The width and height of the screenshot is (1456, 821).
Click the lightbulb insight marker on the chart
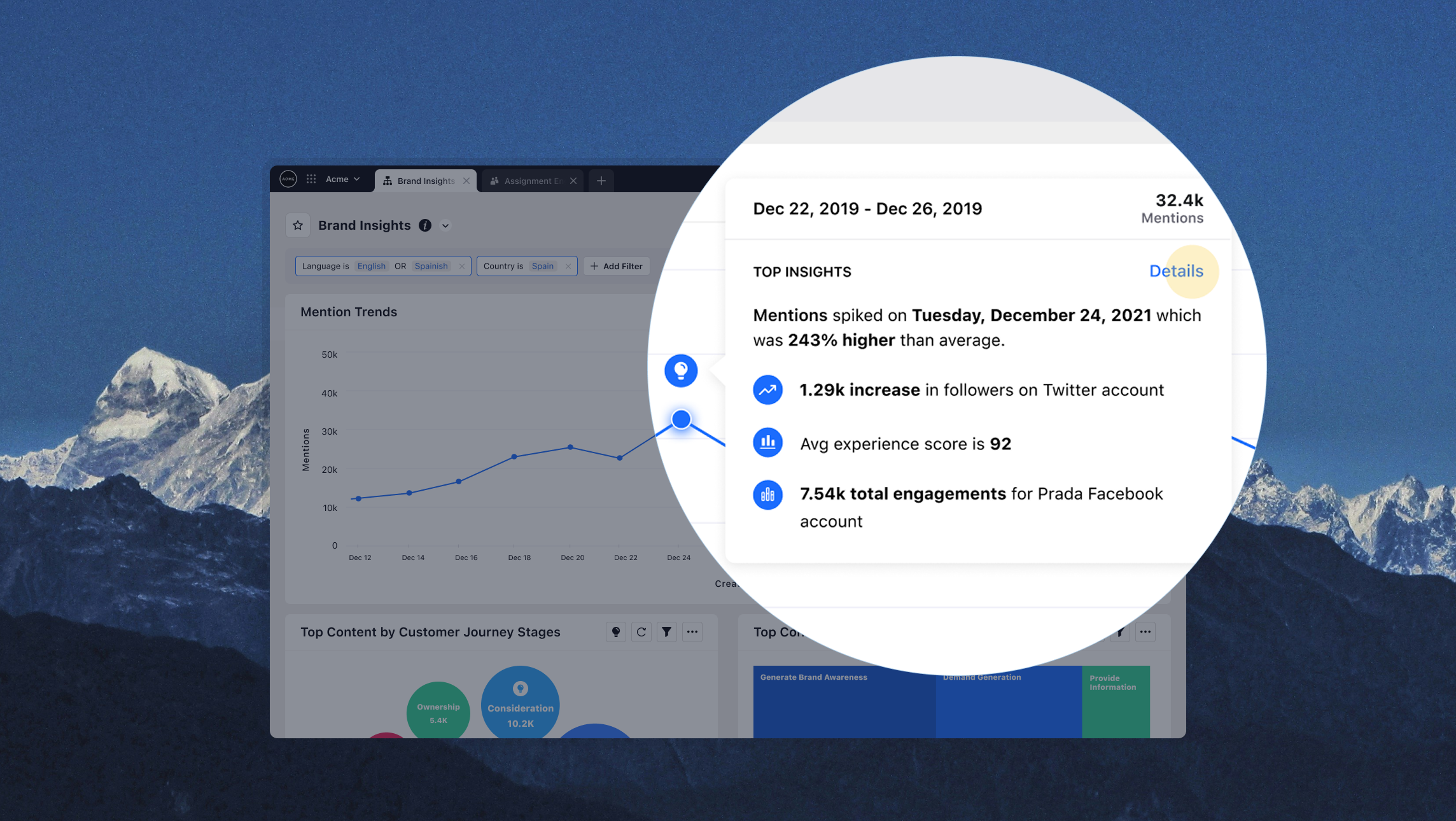[x=680, y=371]
